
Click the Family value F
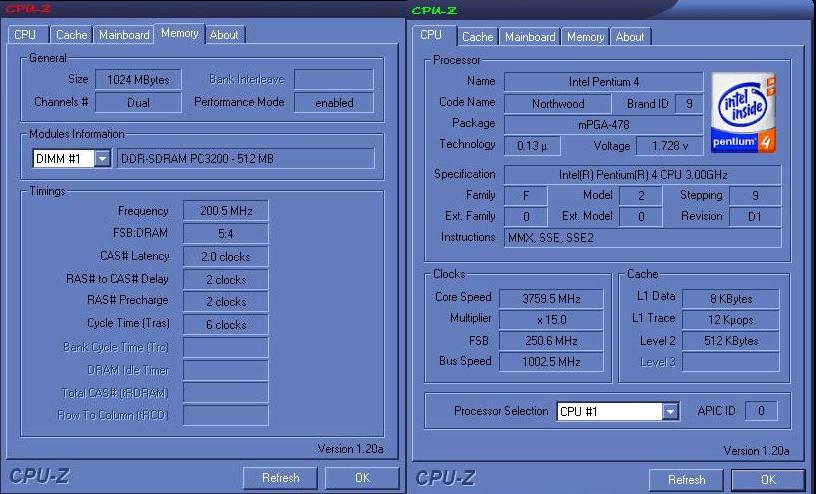coord(526,196)
